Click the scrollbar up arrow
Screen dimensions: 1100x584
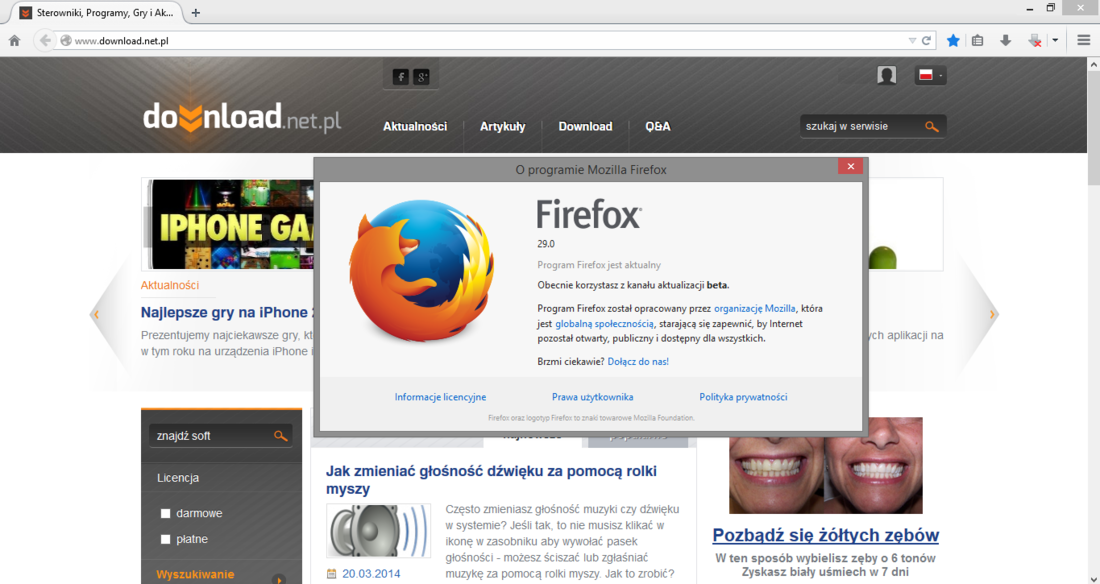1093,64
